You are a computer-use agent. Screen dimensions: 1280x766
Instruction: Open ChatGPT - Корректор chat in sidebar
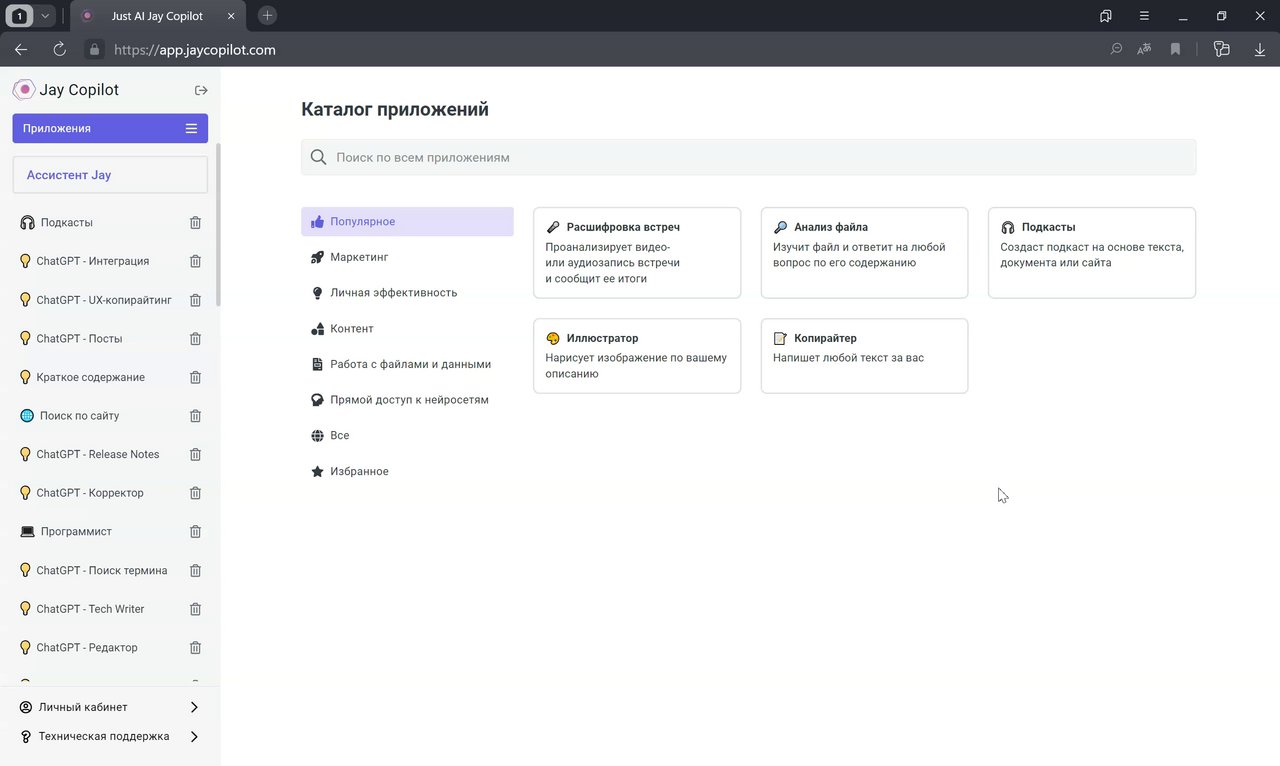coord(90,493)
